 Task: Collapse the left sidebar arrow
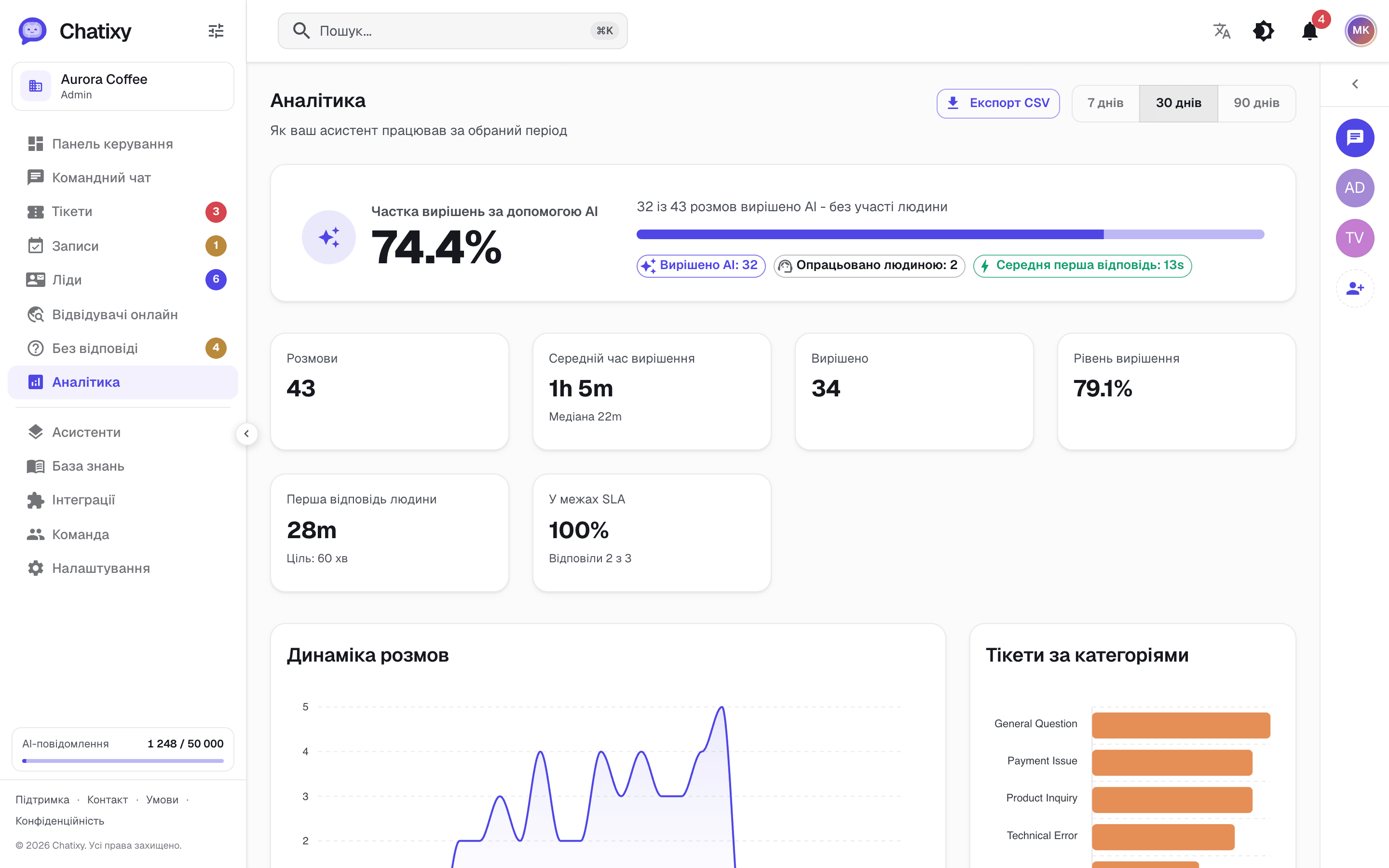point(246,434)
